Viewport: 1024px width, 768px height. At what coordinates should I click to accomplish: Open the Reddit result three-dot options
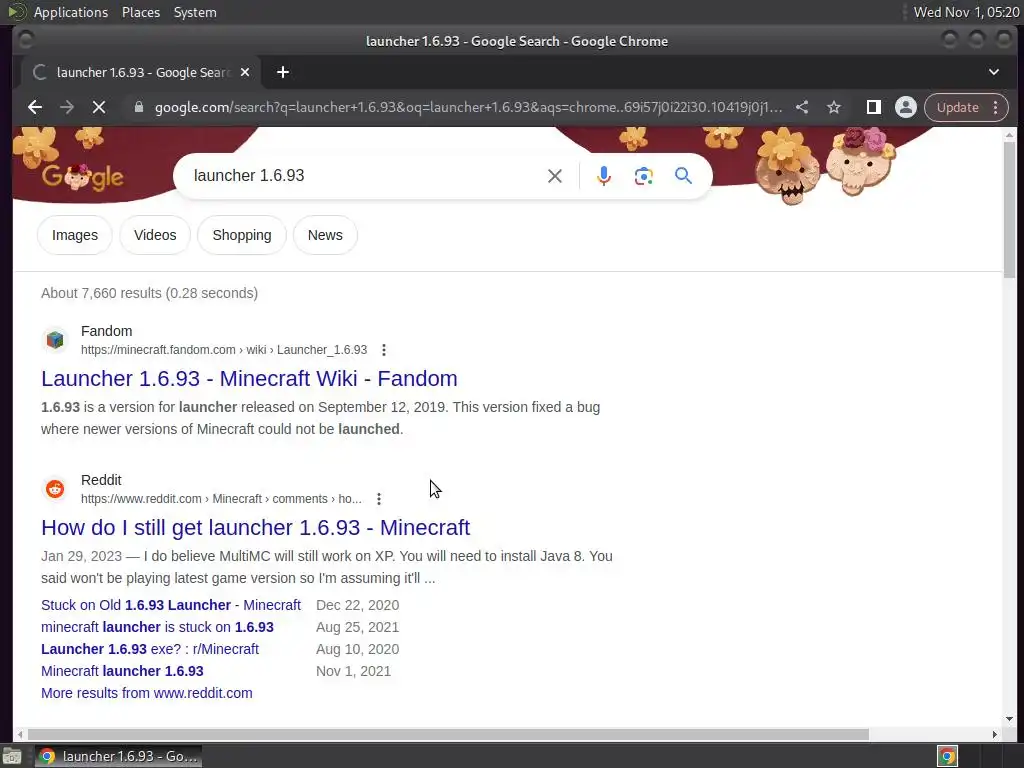(379, 499)
